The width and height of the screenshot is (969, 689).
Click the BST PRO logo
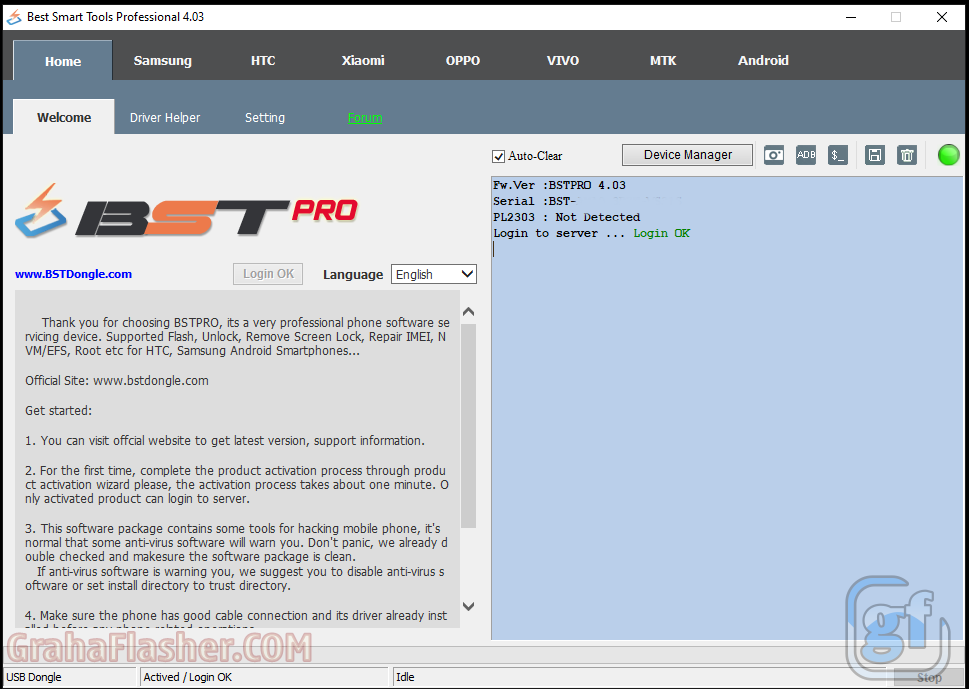point(186,211)
